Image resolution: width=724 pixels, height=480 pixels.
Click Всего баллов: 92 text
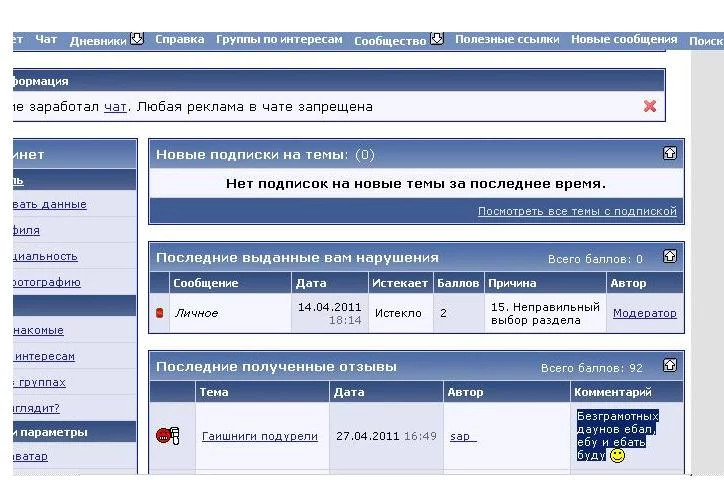pos(591,368)
